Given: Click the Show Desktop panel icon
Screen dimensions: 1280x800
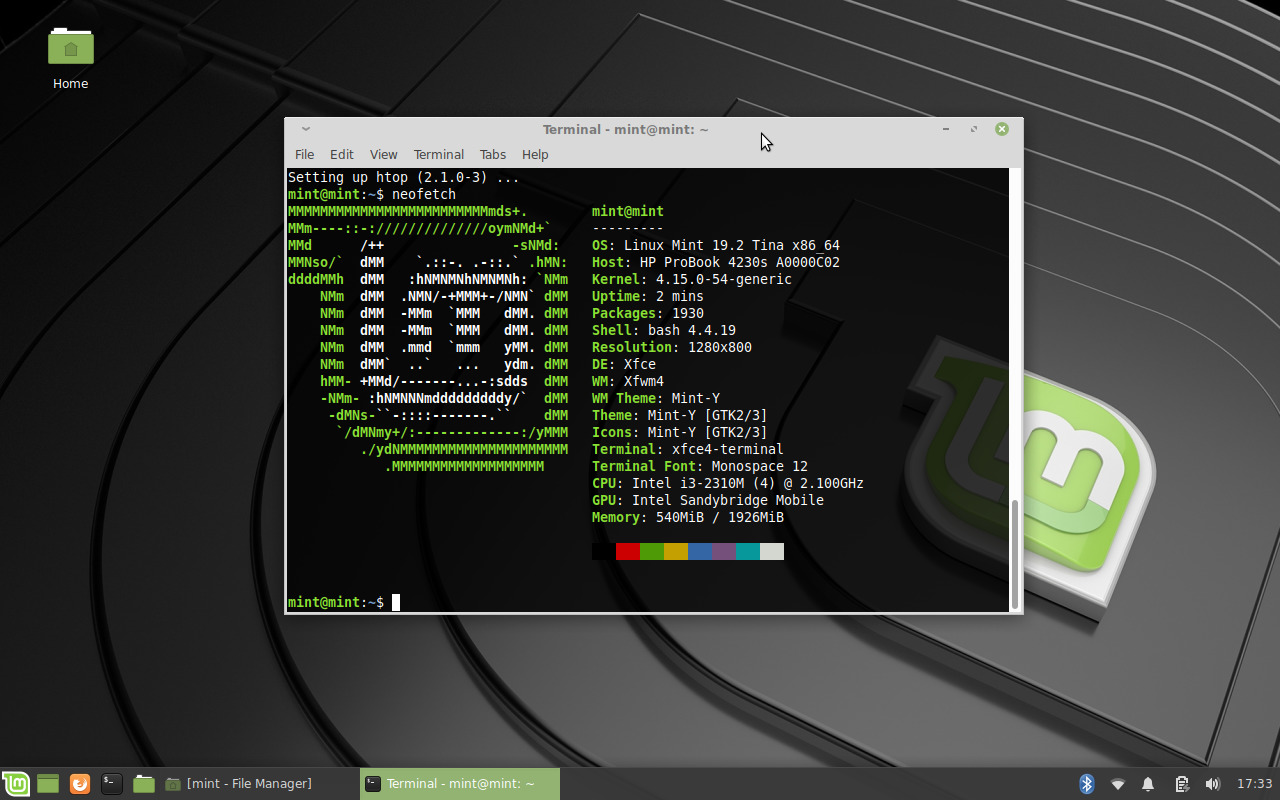Looking at the screenshot, I should click(48, 784).
